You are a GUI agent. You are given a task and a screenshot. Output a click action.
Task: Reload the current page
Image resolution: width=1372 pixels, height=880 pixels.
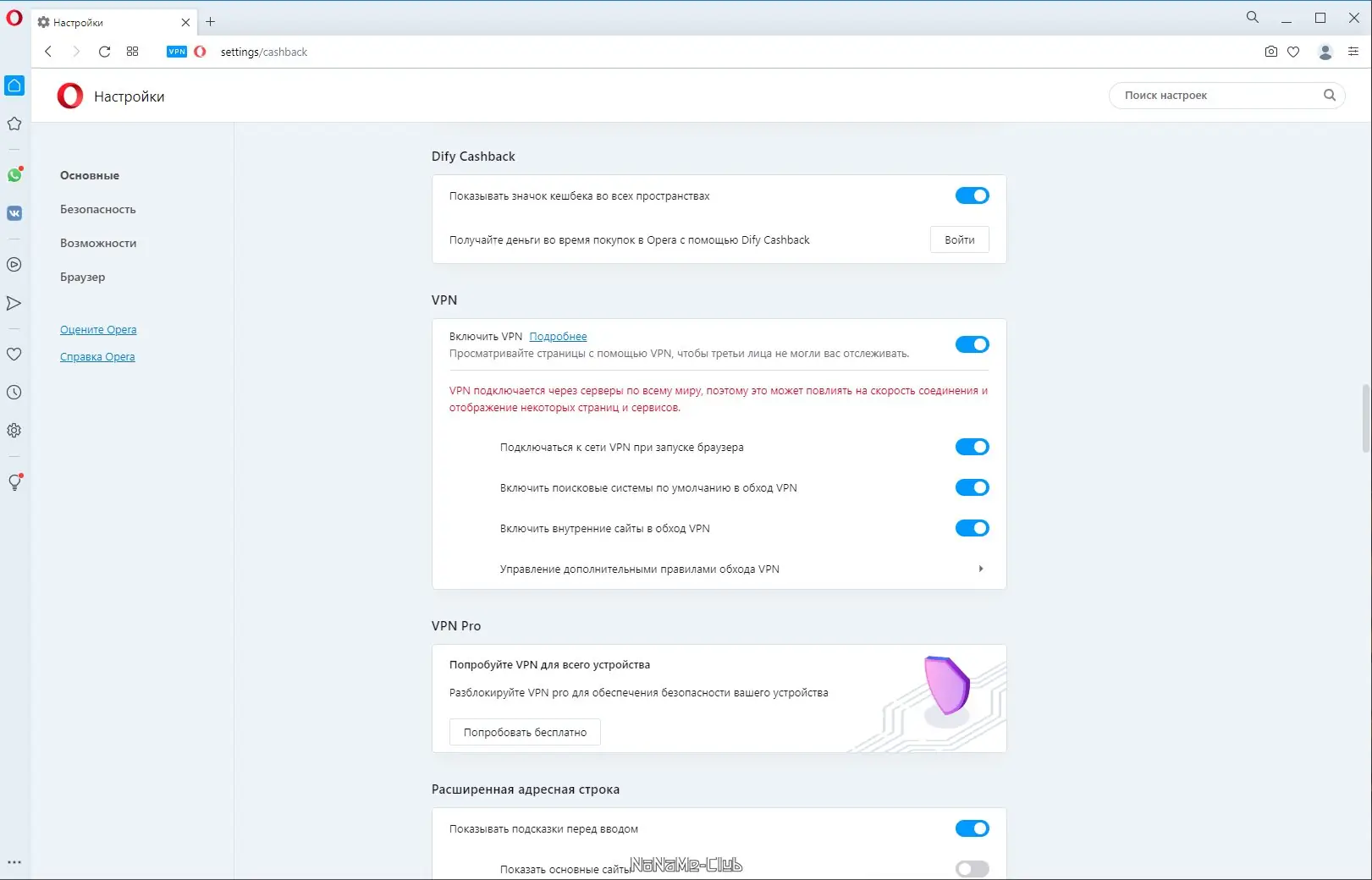104,52
